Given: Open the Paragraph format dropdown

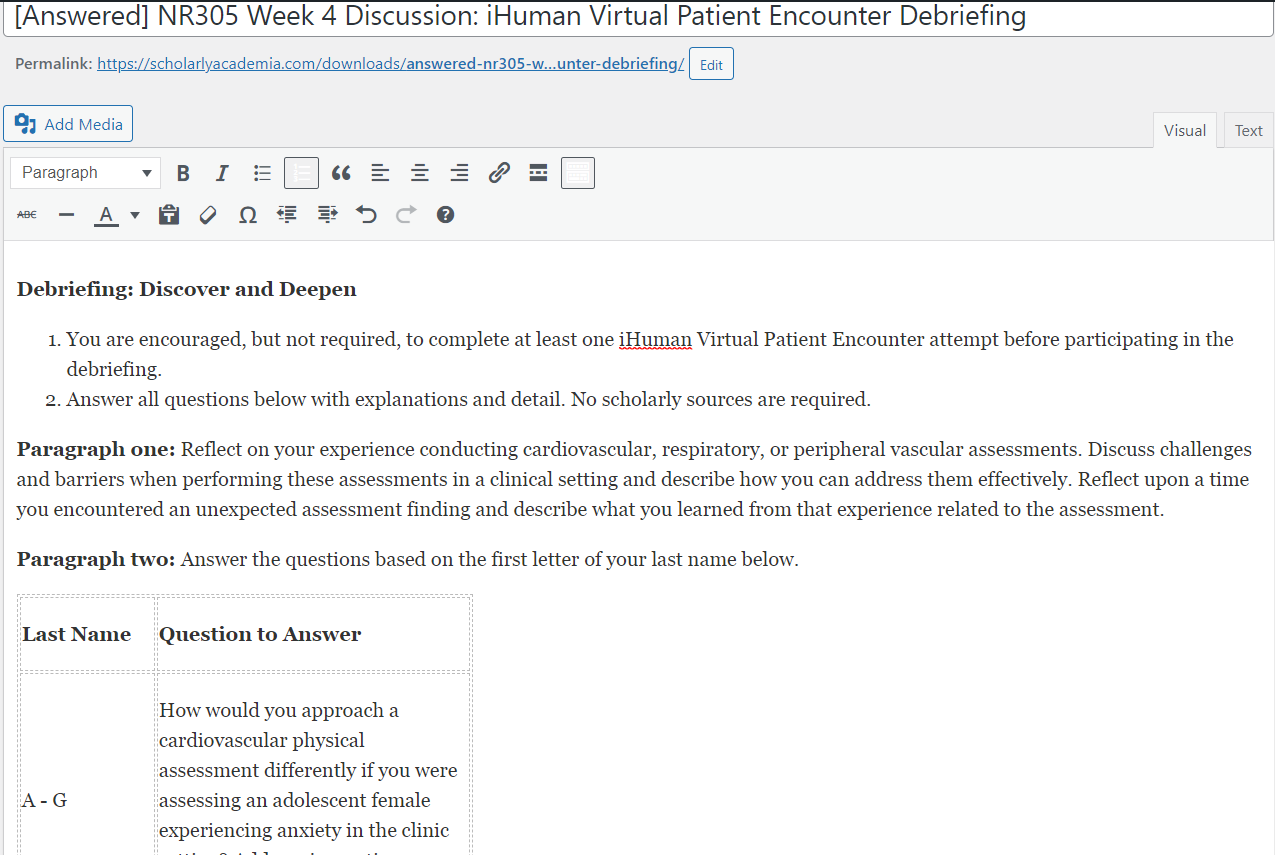Looking at the screenshot, I should coord(85,173).
